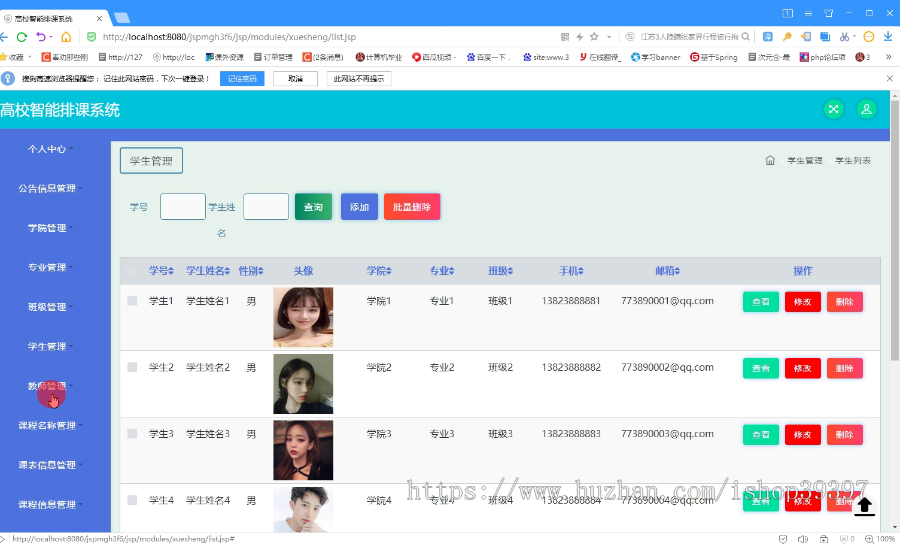Viewport: 900px width, 545px height.
Task: View details of 学生1 with 查看
Action: point(761,302)
